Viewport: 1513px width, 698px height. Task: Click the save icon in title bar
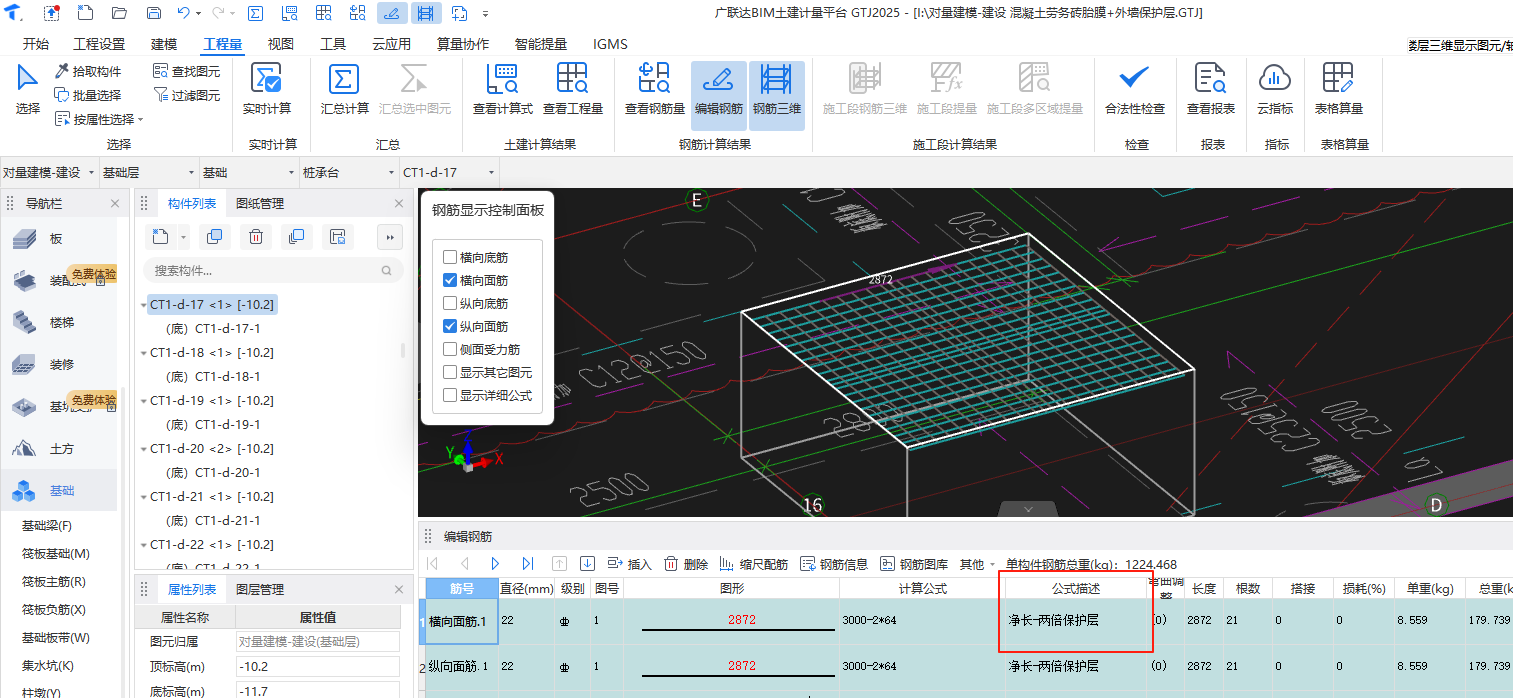coord(153,13)
